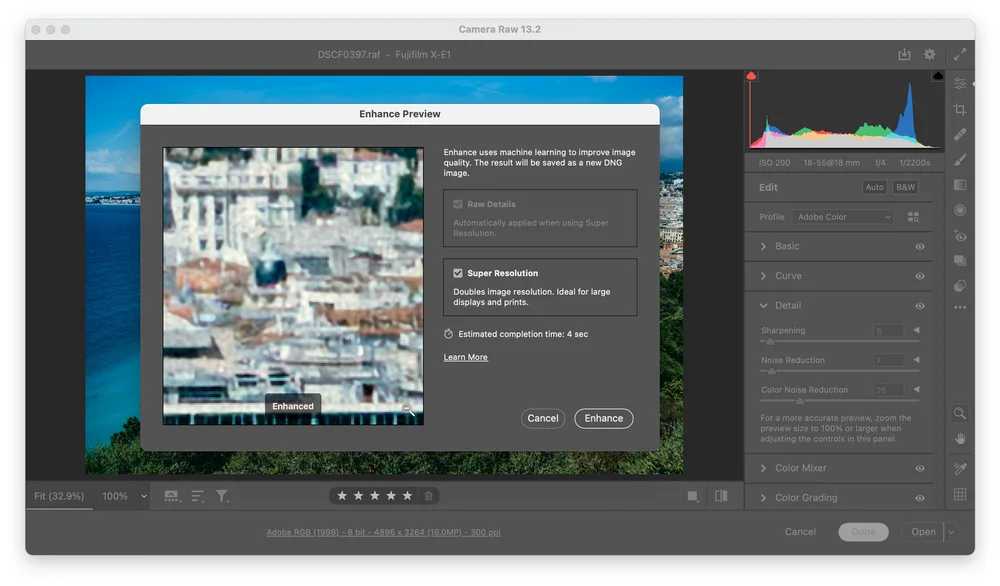Click the Done button
Image resolution: width=1000 pixels, height=586 pixels.
[x=863, y=532]
